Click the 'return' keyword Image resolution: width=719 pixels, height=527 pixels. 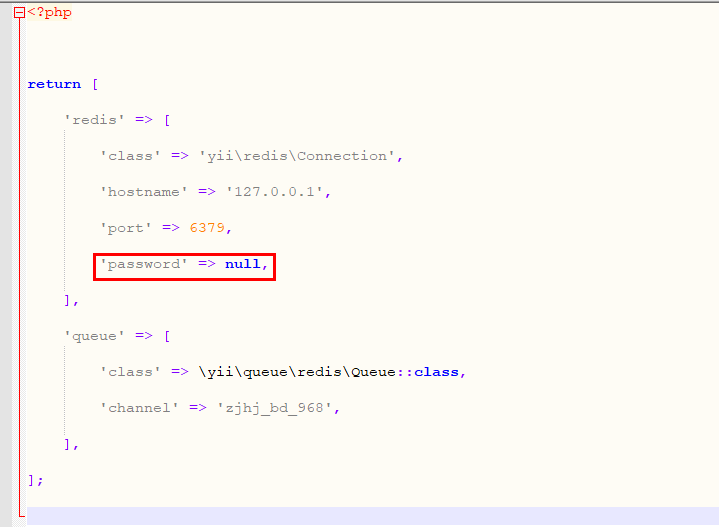pos(54,84)
